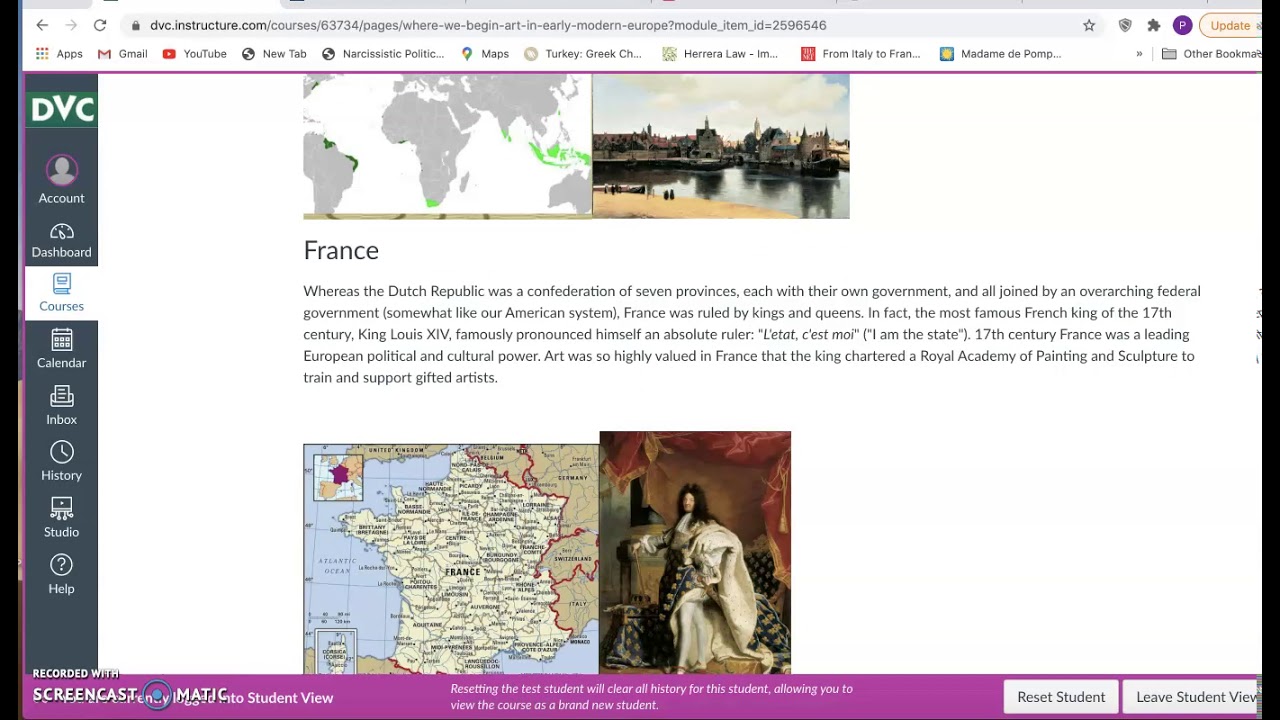Open the New Tab bookmark
Viewport: 1280px width, 720px height.
point(274,54)
